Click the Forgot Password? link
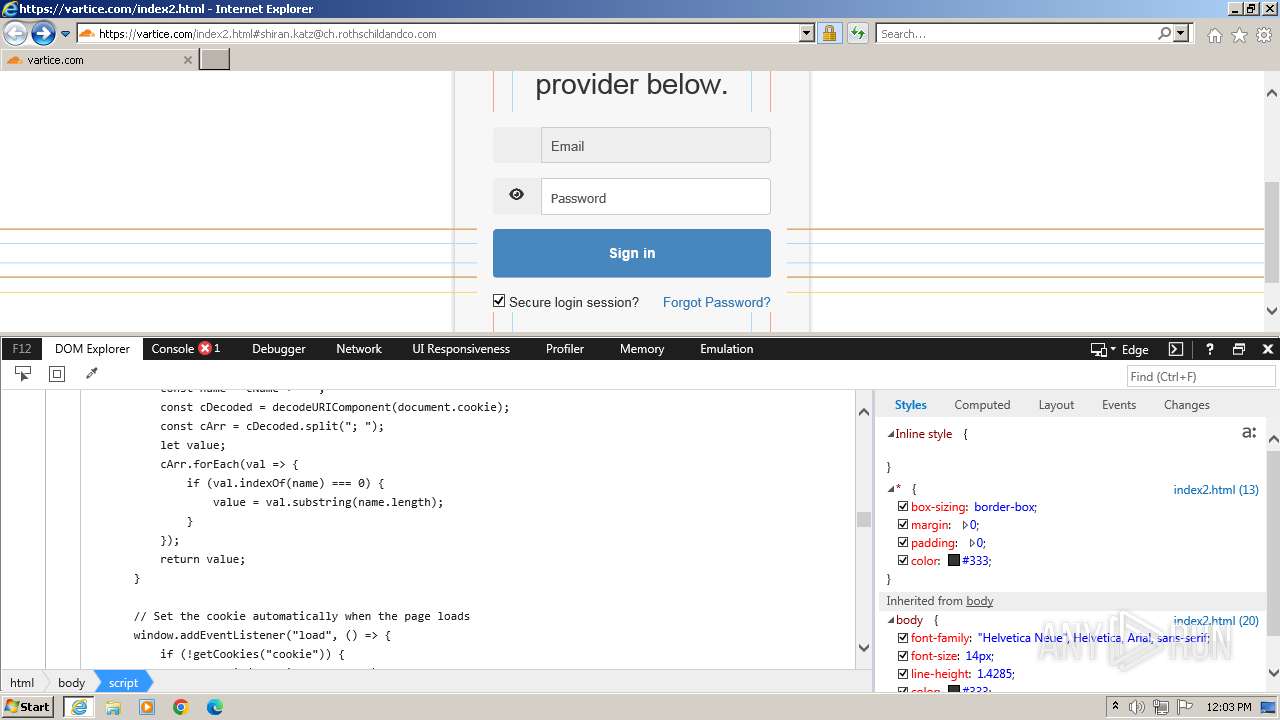The height and width of the screenshot is (720, 1280). [x=717, y=302]
